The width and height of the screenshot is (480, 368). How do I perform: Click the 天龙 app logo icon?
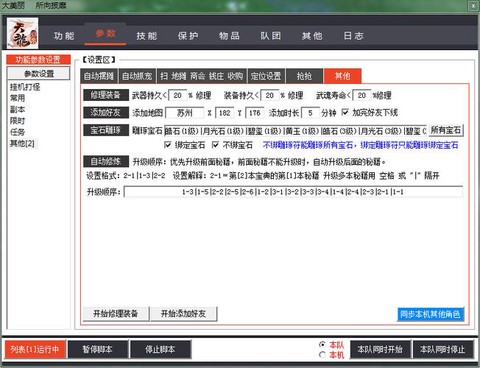coord(22,33)
